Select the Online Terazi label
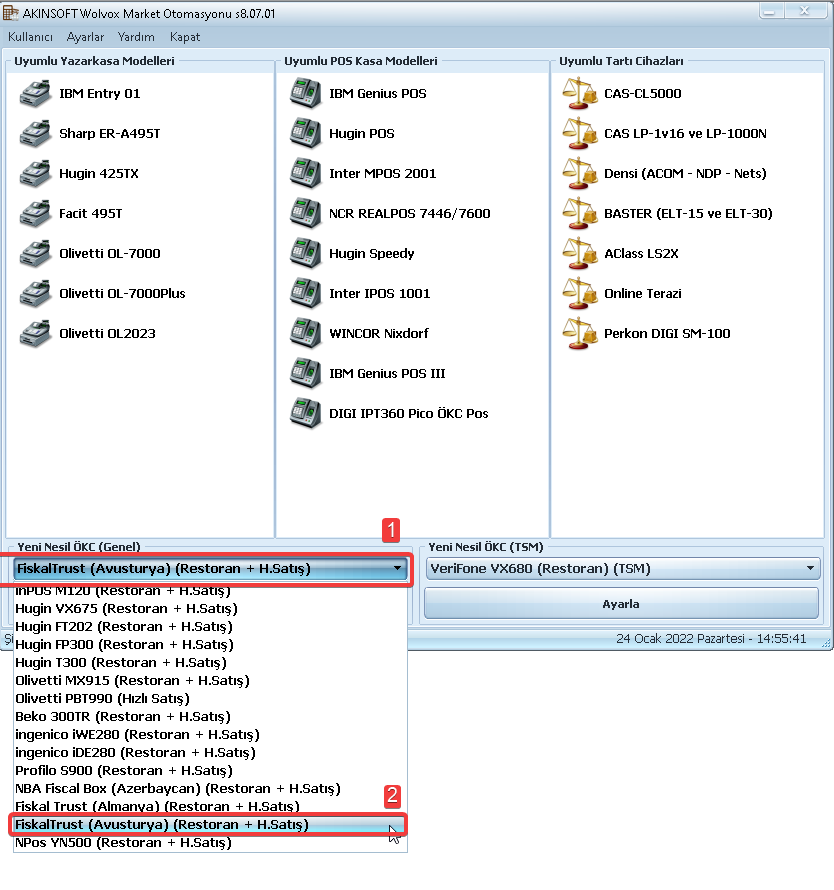This screenshot has height=890, width=834. point(643,294)
